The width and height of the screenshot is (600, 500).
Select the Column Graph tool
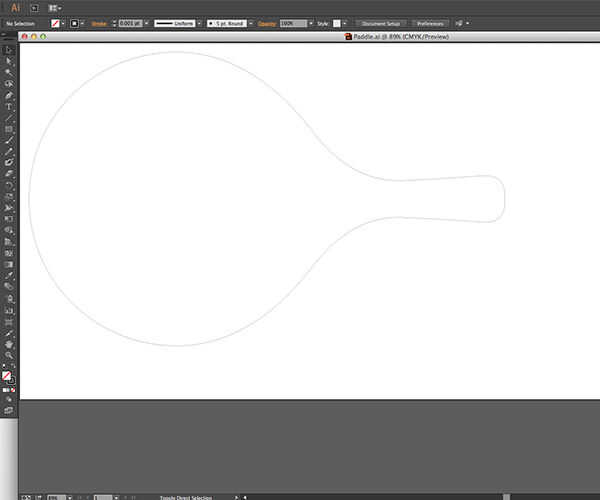point(8,310)
